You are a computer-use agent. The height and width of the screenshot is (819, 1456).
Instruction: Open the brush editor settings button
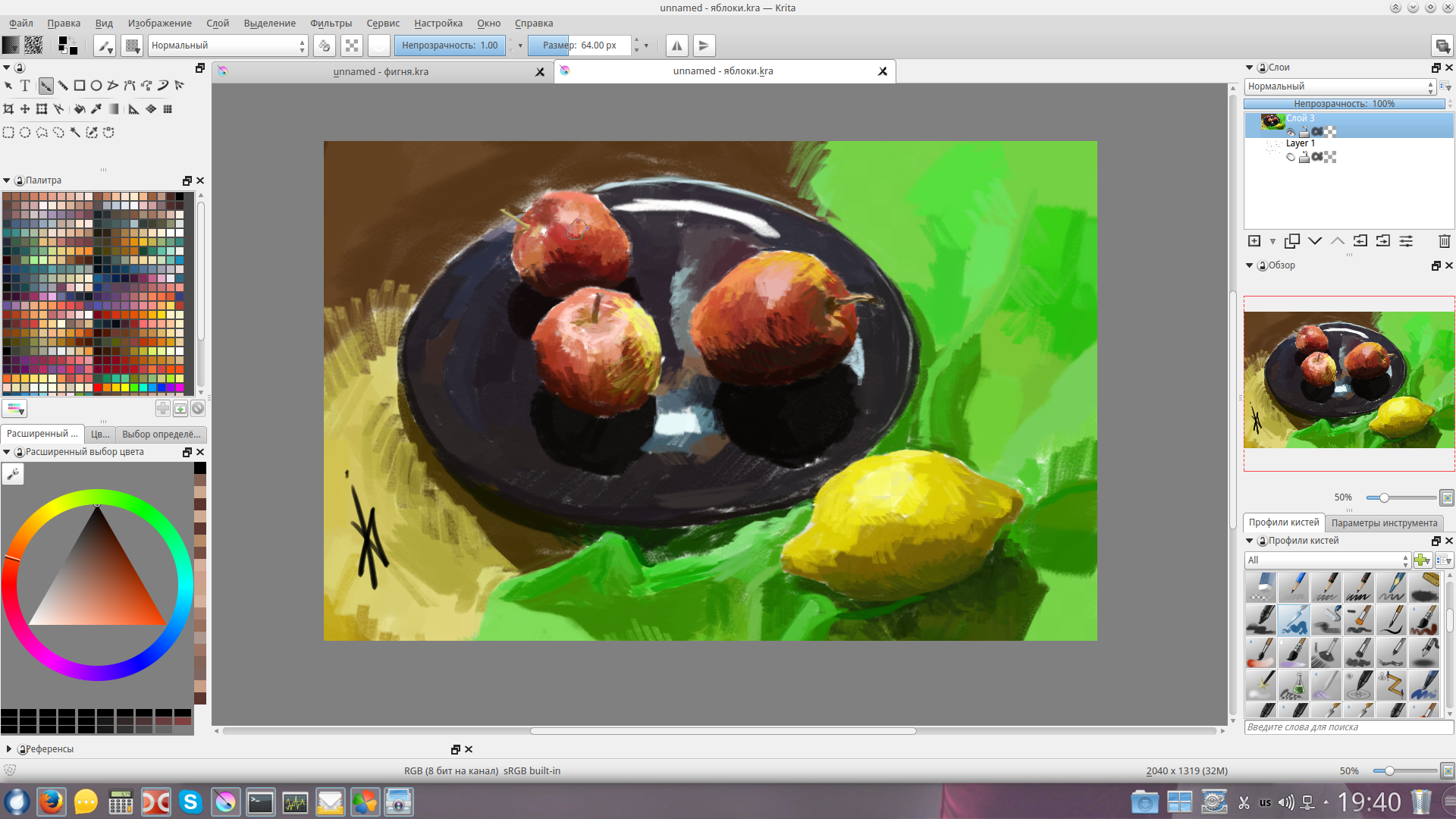tap(105, 45)
